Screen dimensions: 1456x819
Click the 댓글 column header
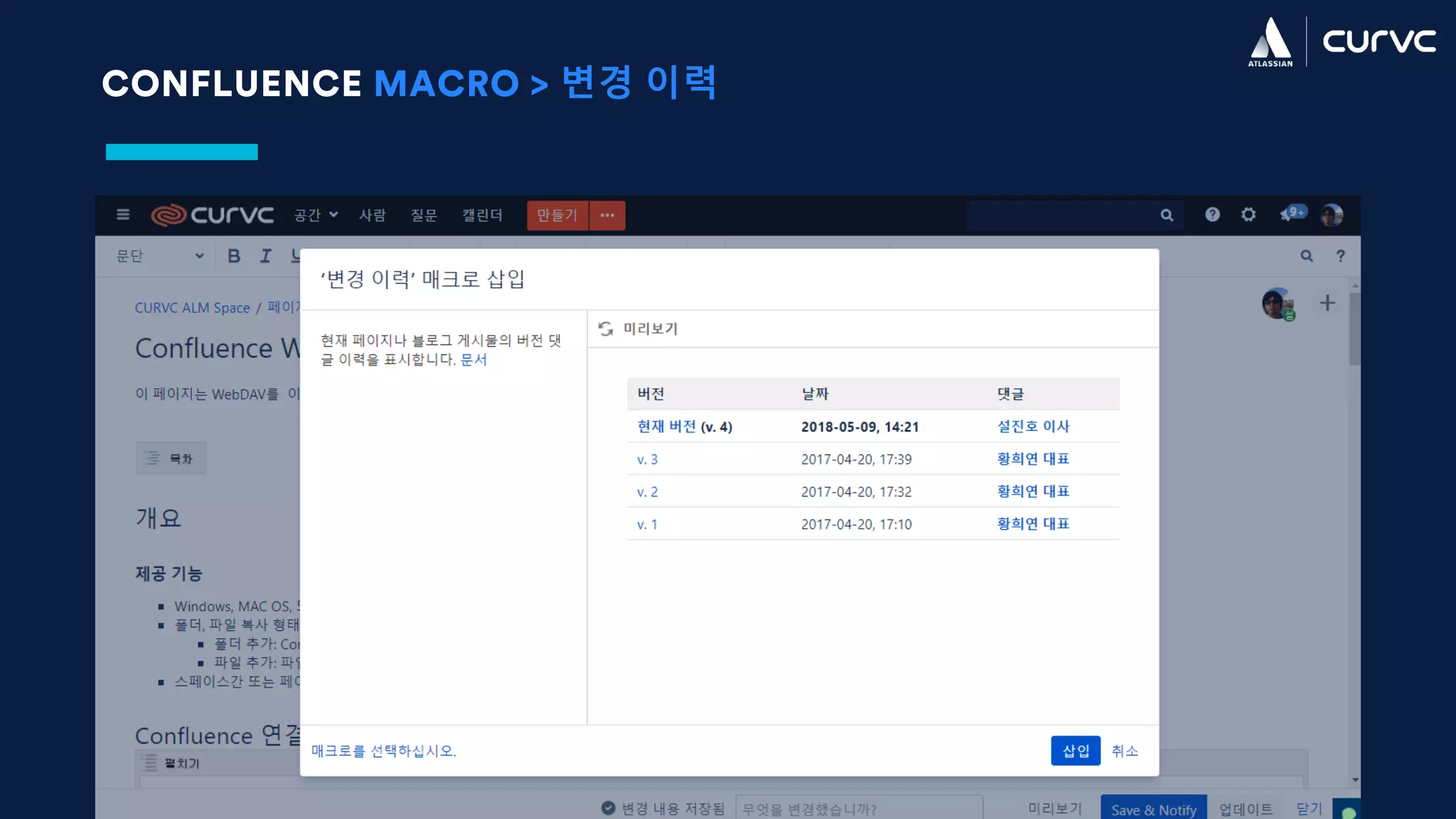[1010, 394]
